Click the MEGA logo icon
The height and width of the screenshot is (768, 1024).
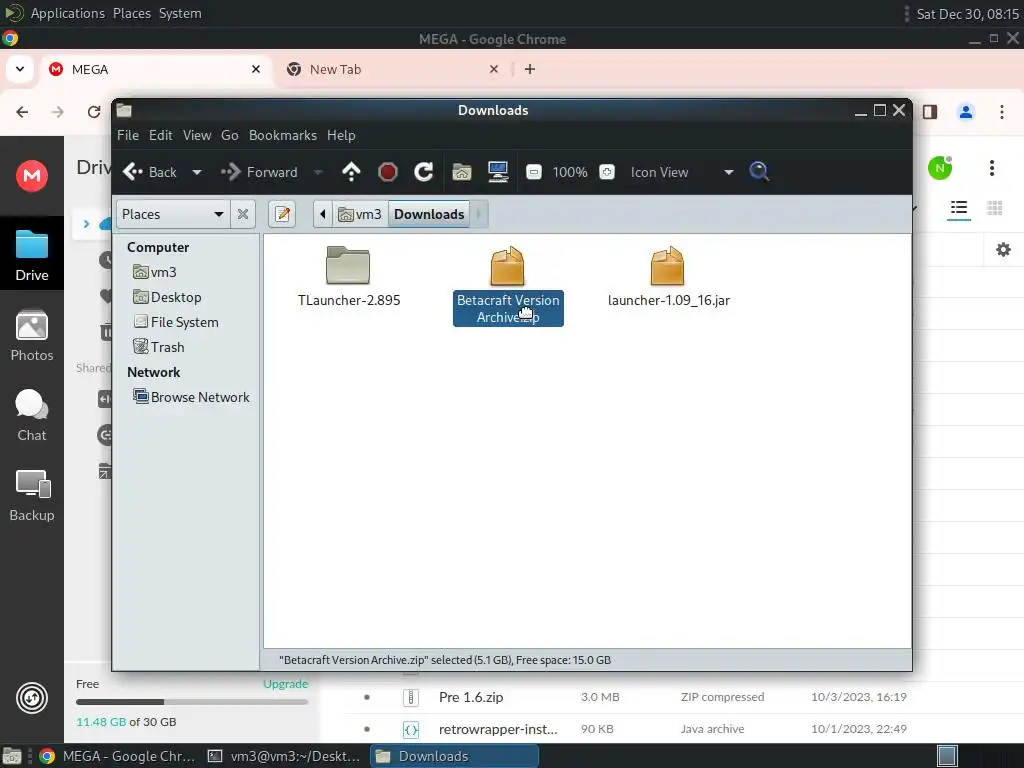(32, 176)
